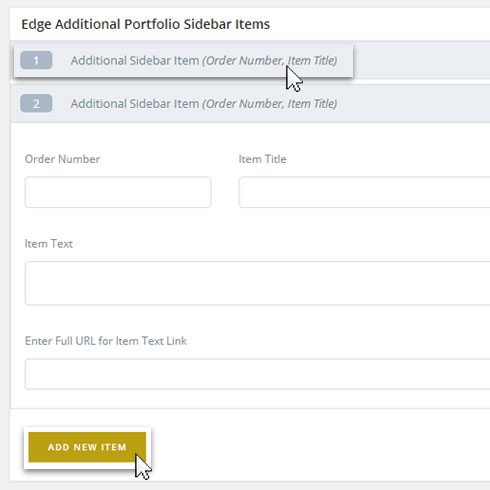Viewport: 490px width, 490px height.
Task: Click the empty bar area right of item 1
Action: tap(422, 60)
